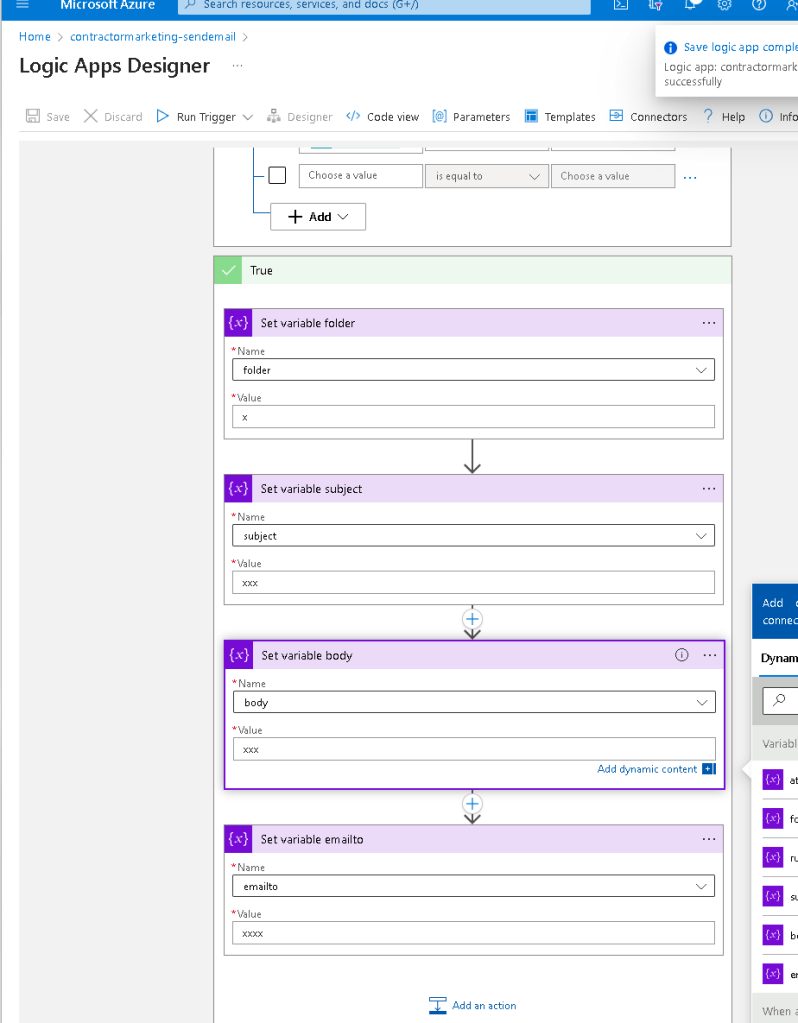Screen dimensions: 798x1023
Task: Open contractormarketing-sendemail breadcrumb link
Action: [153, 37]
